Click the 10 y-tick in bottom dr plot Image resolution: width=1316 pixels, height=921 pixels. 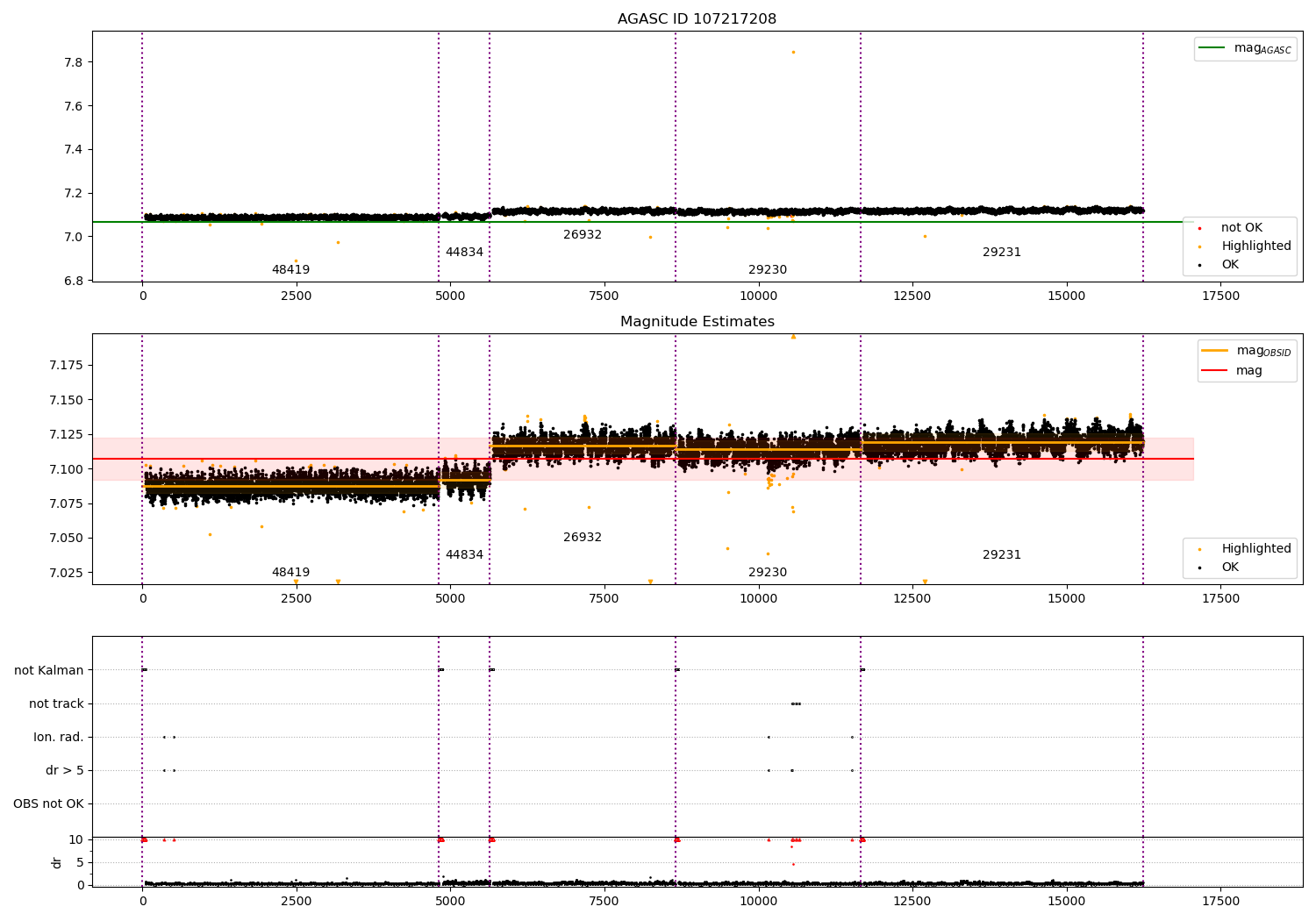tap(76, 840)
